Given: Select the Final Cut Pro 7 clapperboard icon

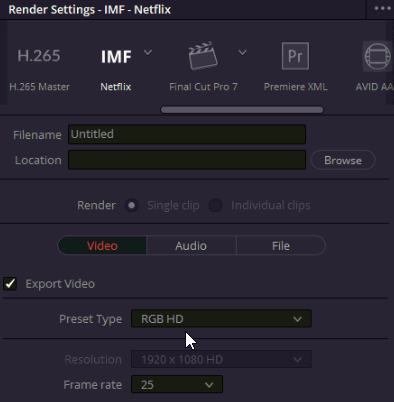Looking at the screenshot, I should (203, 56).
